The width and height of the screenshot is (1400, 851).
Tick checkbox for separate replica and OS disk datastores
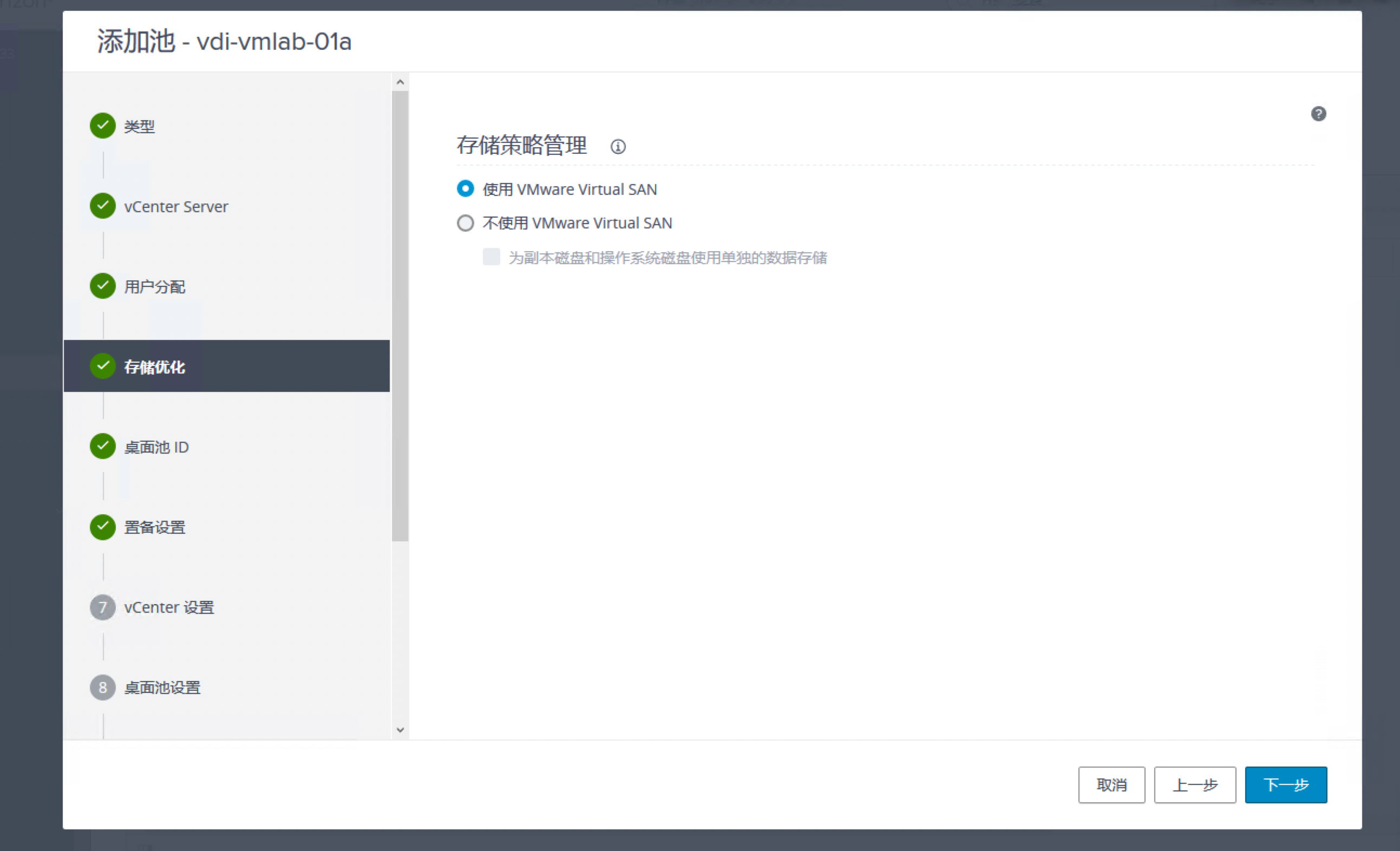point(492,257)
